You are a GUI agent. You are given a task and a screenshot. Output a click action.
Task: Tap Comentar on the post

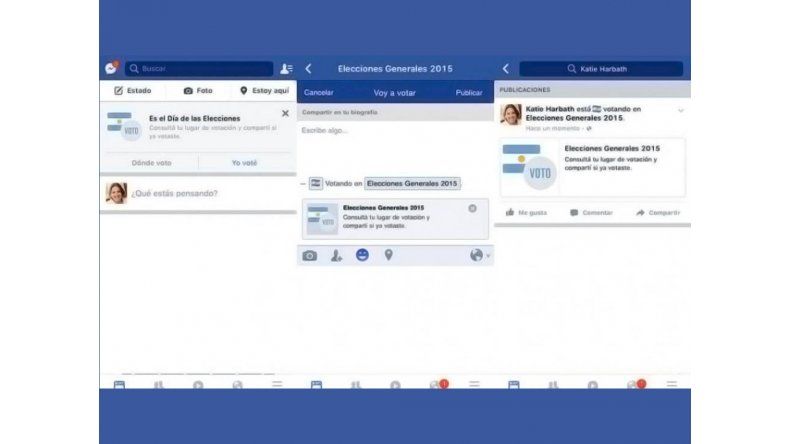591,213
